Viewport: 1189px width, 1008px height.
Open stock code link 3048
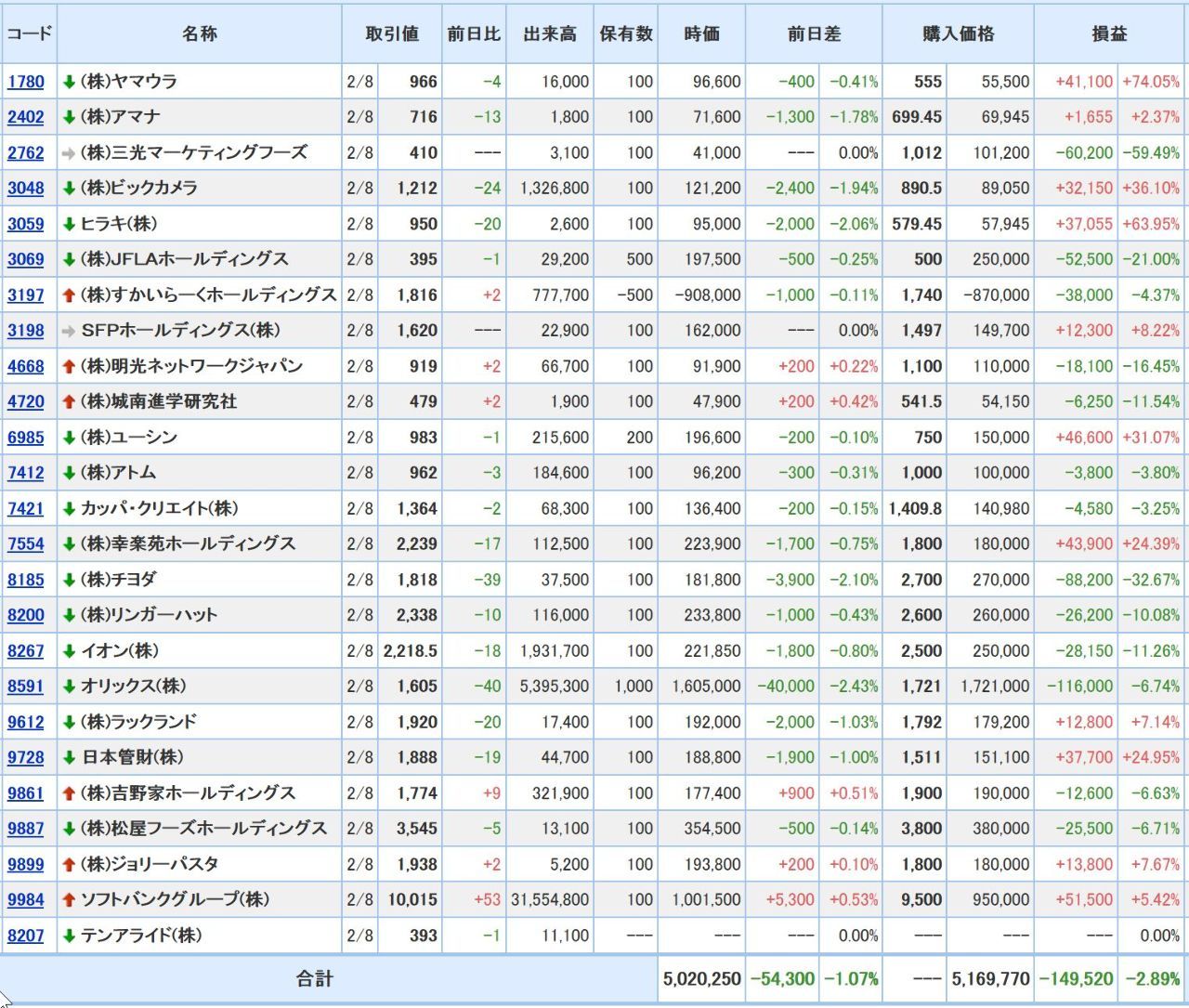[26, 189]
